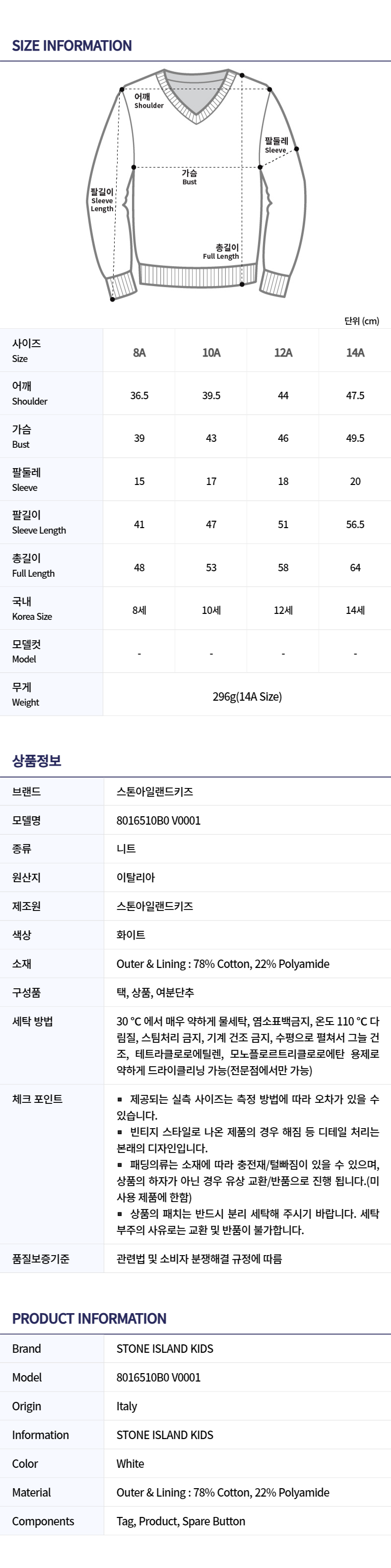Click STONE ISLAND KIDS in the Brand row
Viewport: 391px width, 1568px height.
(x=164, y=1348)
